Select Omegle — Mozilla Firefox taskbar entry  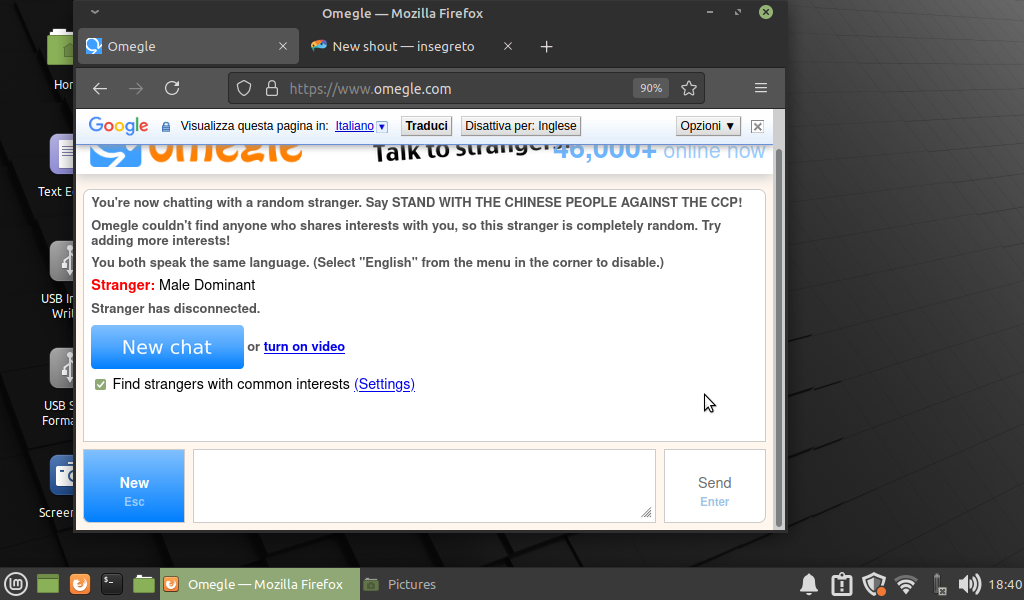tap(259, 584)
